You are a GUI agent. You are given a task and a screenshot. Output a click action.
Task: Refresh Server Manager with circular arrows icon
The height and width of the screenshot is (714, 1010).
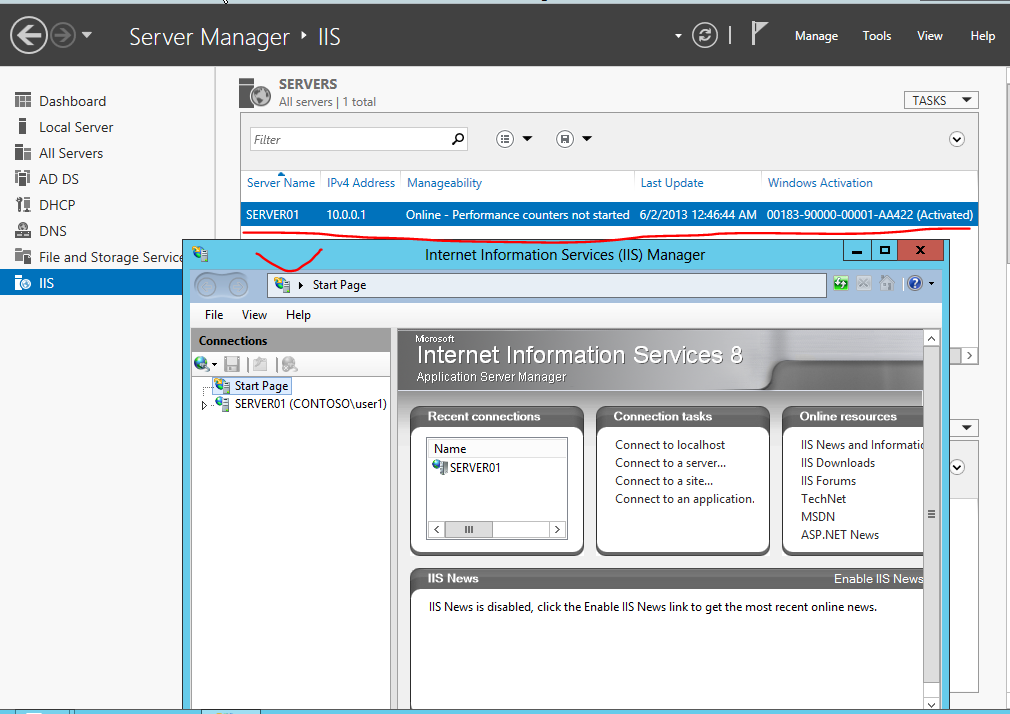(705, 35)
